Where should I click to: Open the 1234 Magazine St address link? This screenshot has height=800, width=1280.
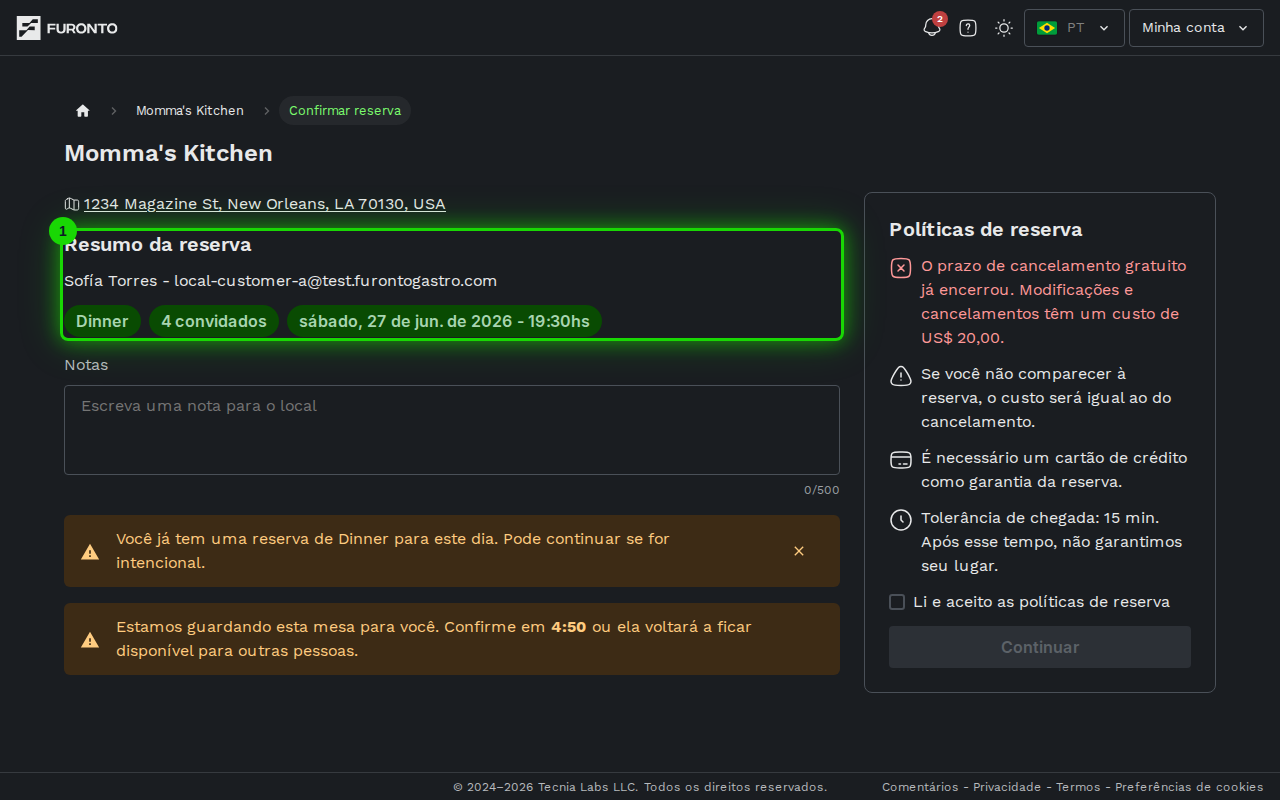pyautogui.click(x=265, y=204)
